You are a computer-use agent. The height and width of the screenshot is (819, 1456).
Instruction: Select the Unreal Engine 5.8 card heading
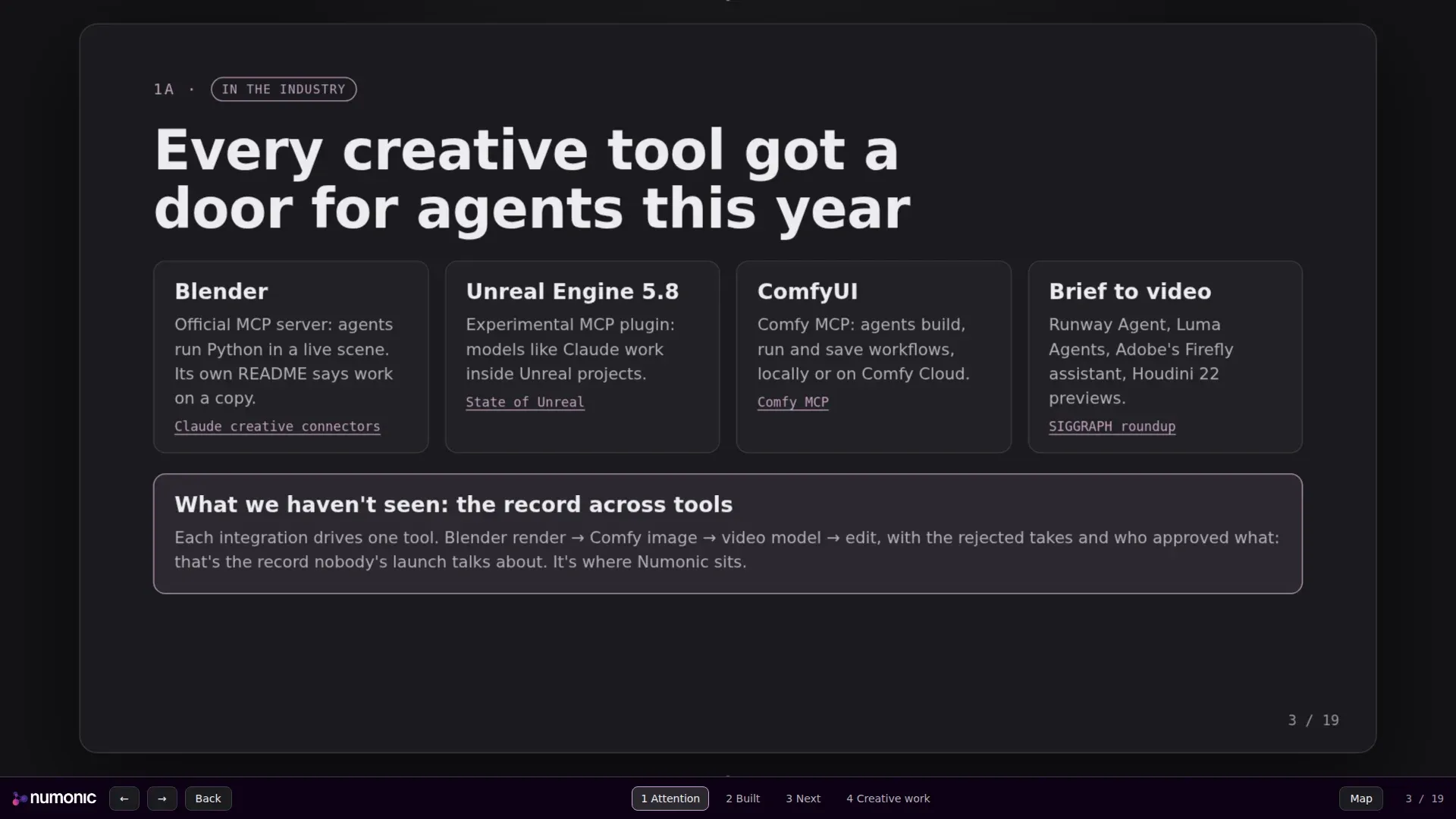click(x=573, y=291)
